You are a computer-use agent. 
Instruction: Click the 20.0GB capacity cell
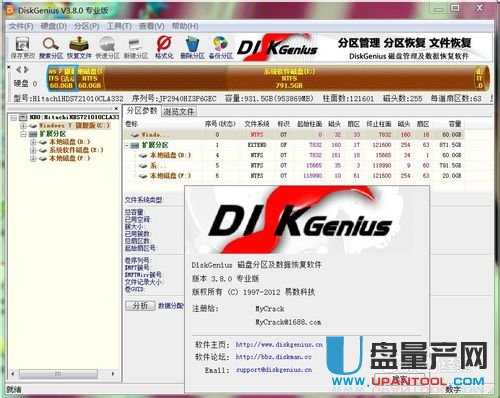click(452, 176)
